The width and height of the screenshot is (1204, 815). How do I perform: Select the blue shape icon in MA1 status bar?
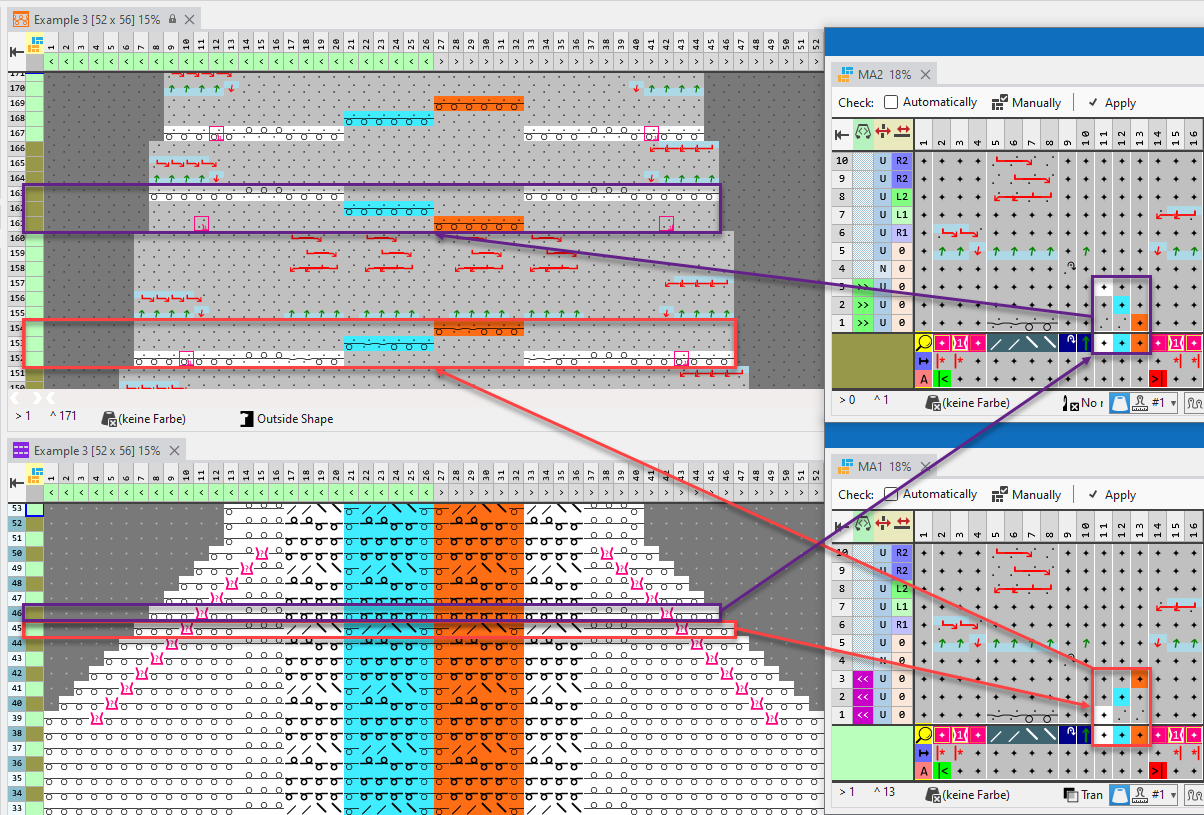point(1121,794)
